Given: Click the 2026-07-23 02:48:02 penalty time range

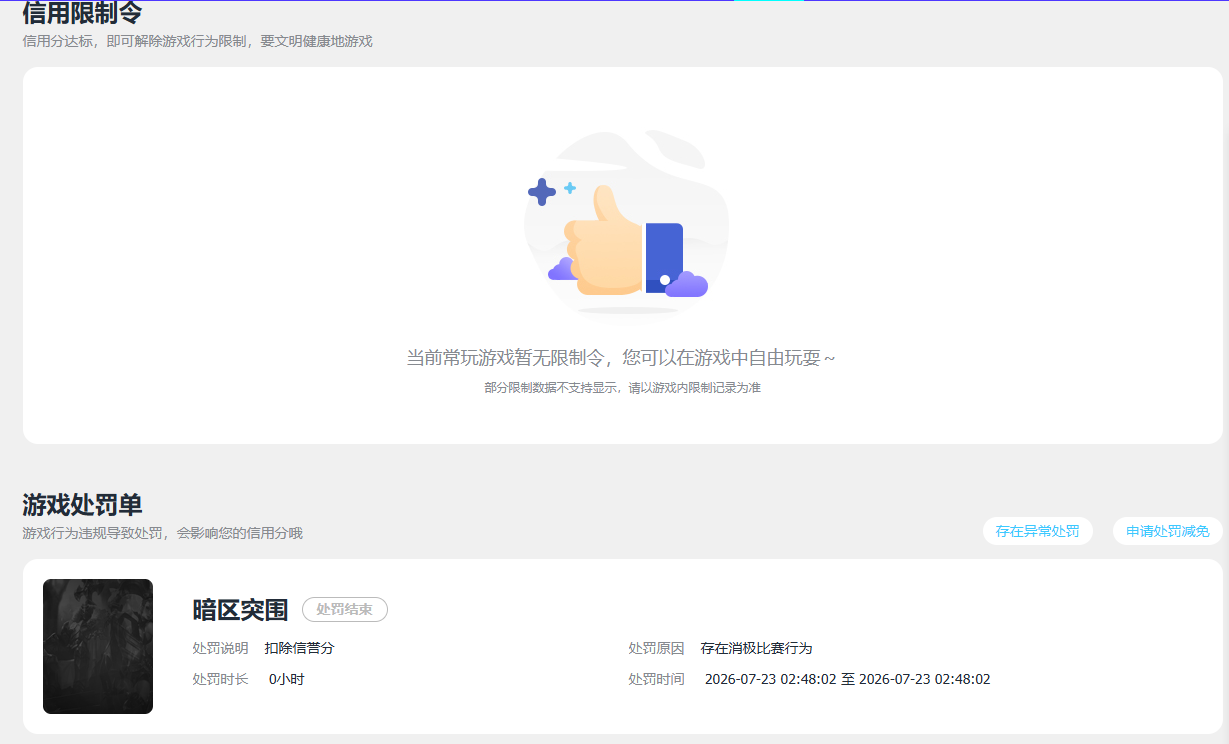Looking at the screenshot, I should point(848,679).
